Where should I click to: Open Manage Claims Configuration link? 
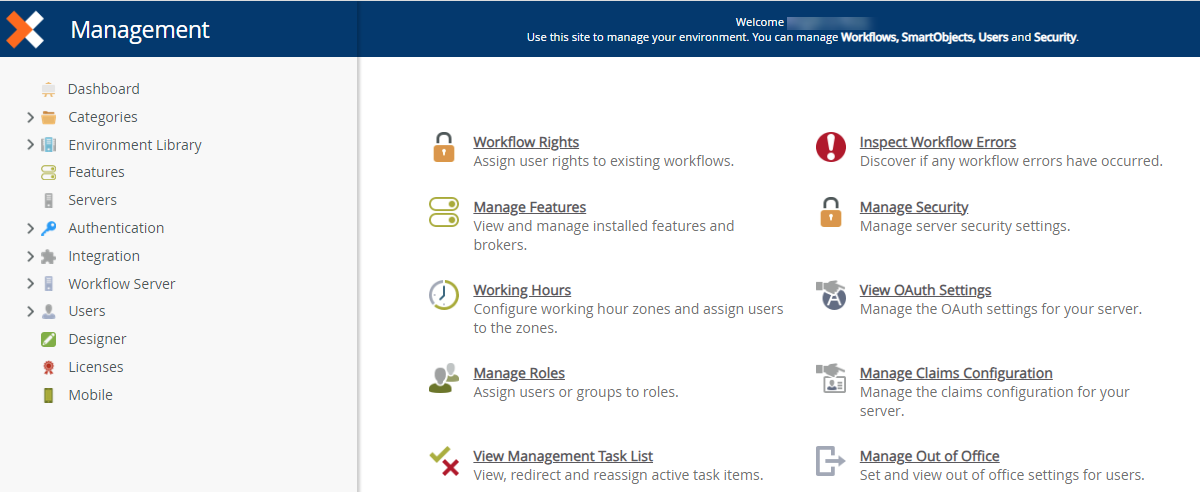[956, 373]
